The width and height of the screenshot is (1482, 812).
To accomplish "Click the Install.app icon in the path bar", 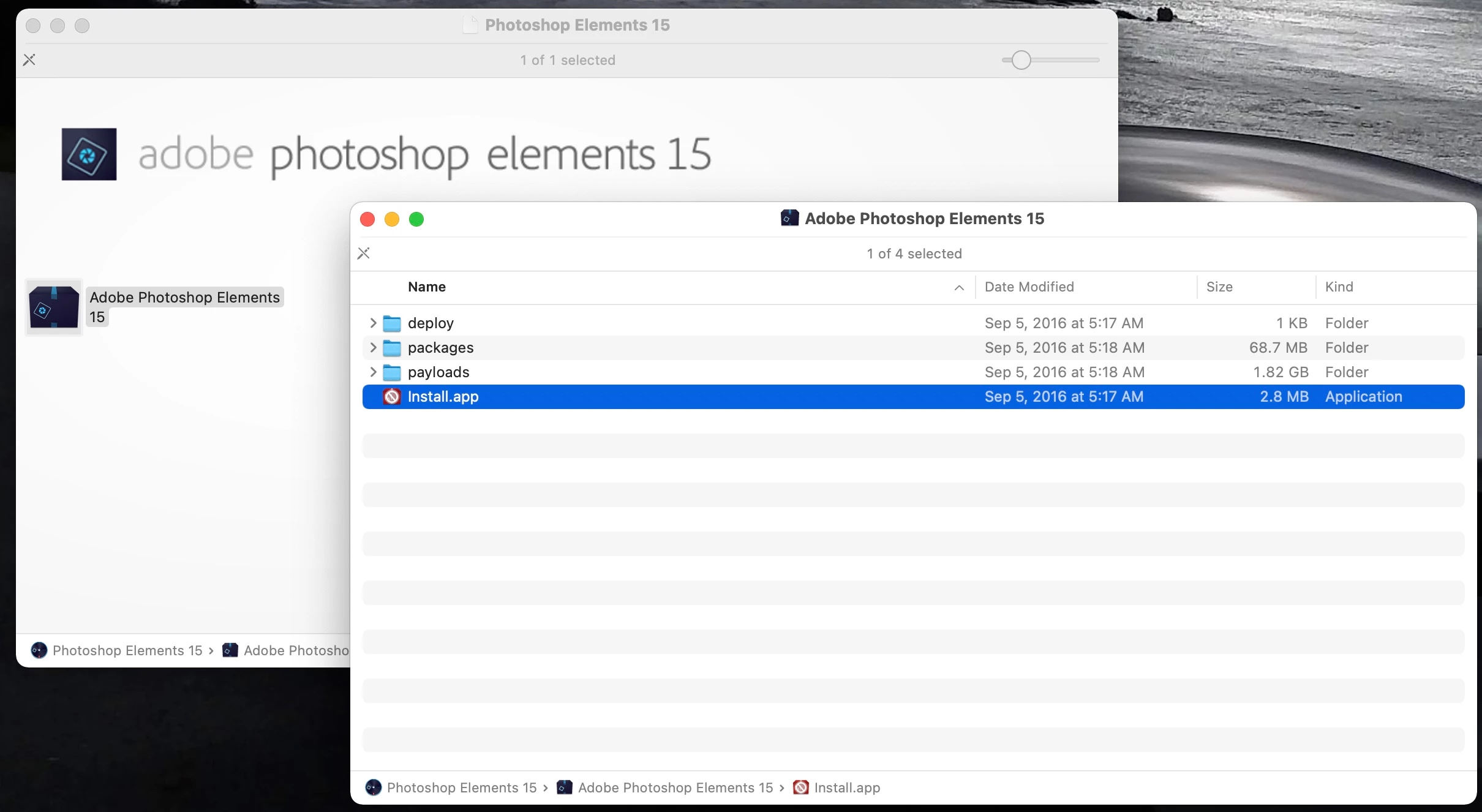I will [x=800, y=788].
